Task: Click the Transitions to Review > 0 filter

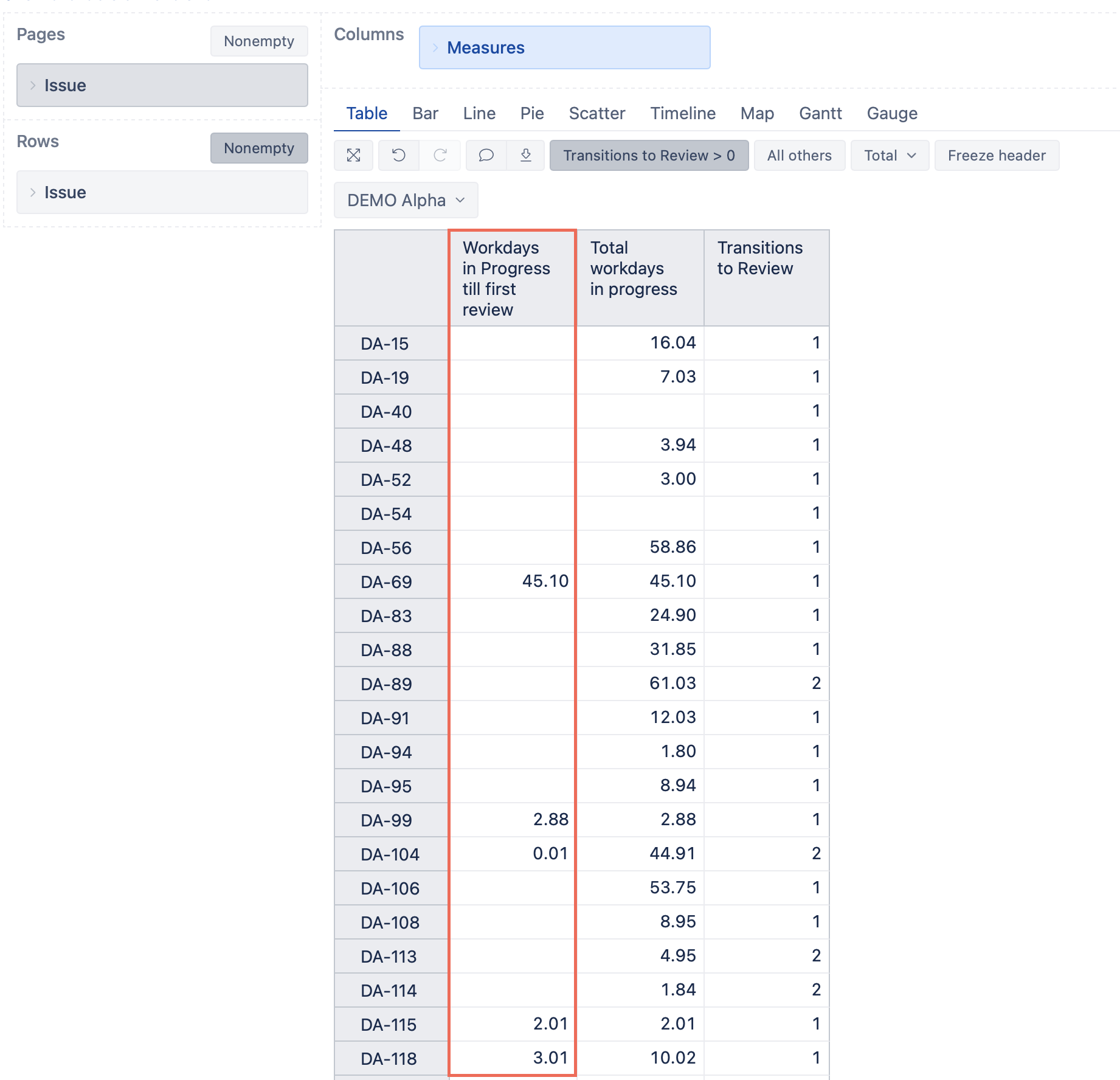Action: point(648,156)
